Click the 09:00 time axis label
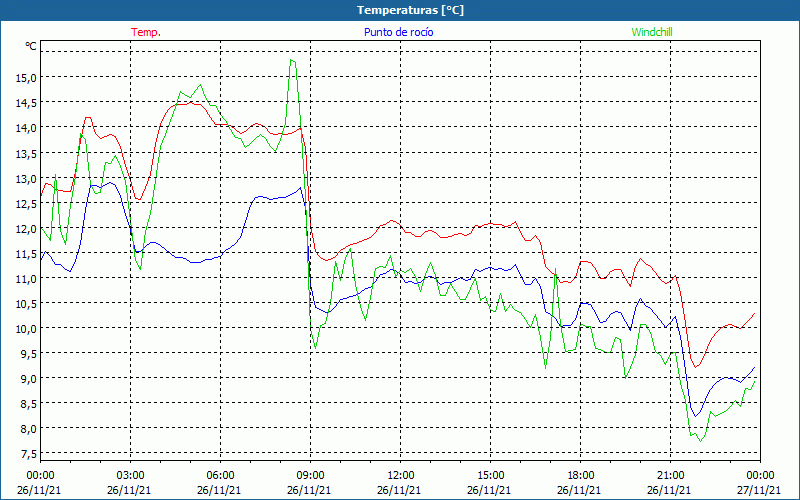800x500 pixels. (x=310, y=476)
